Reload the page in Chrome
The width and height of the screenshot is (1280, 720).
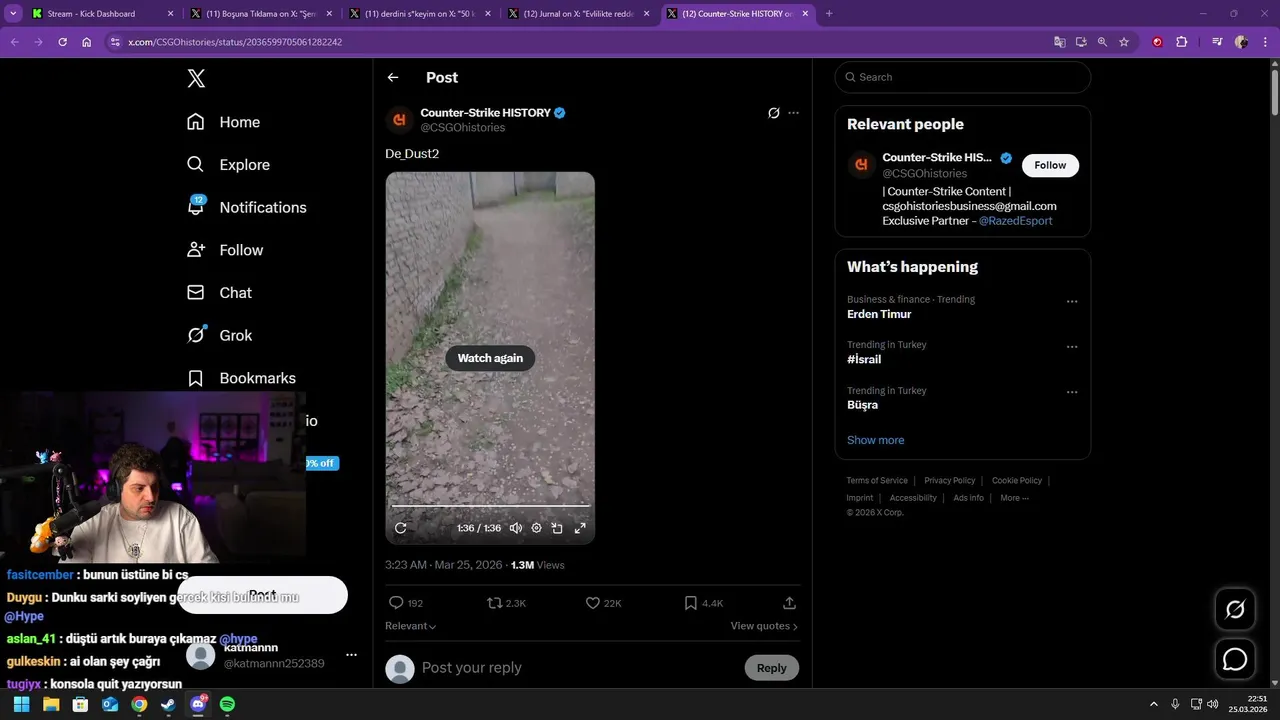pyautogui.click(x=62, y=42)
